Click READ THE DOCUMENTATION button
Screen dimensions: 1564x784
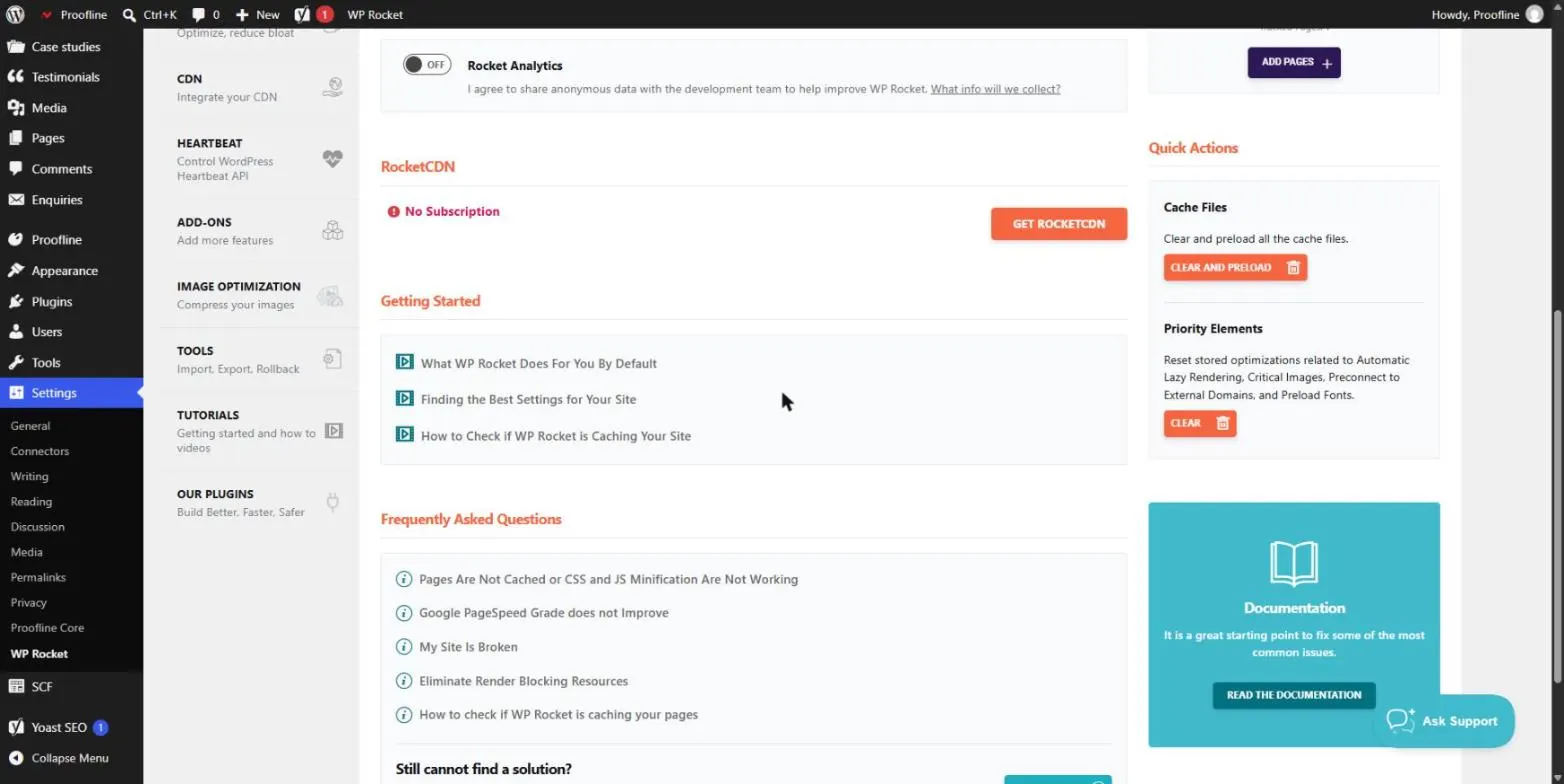[1294, 695]
